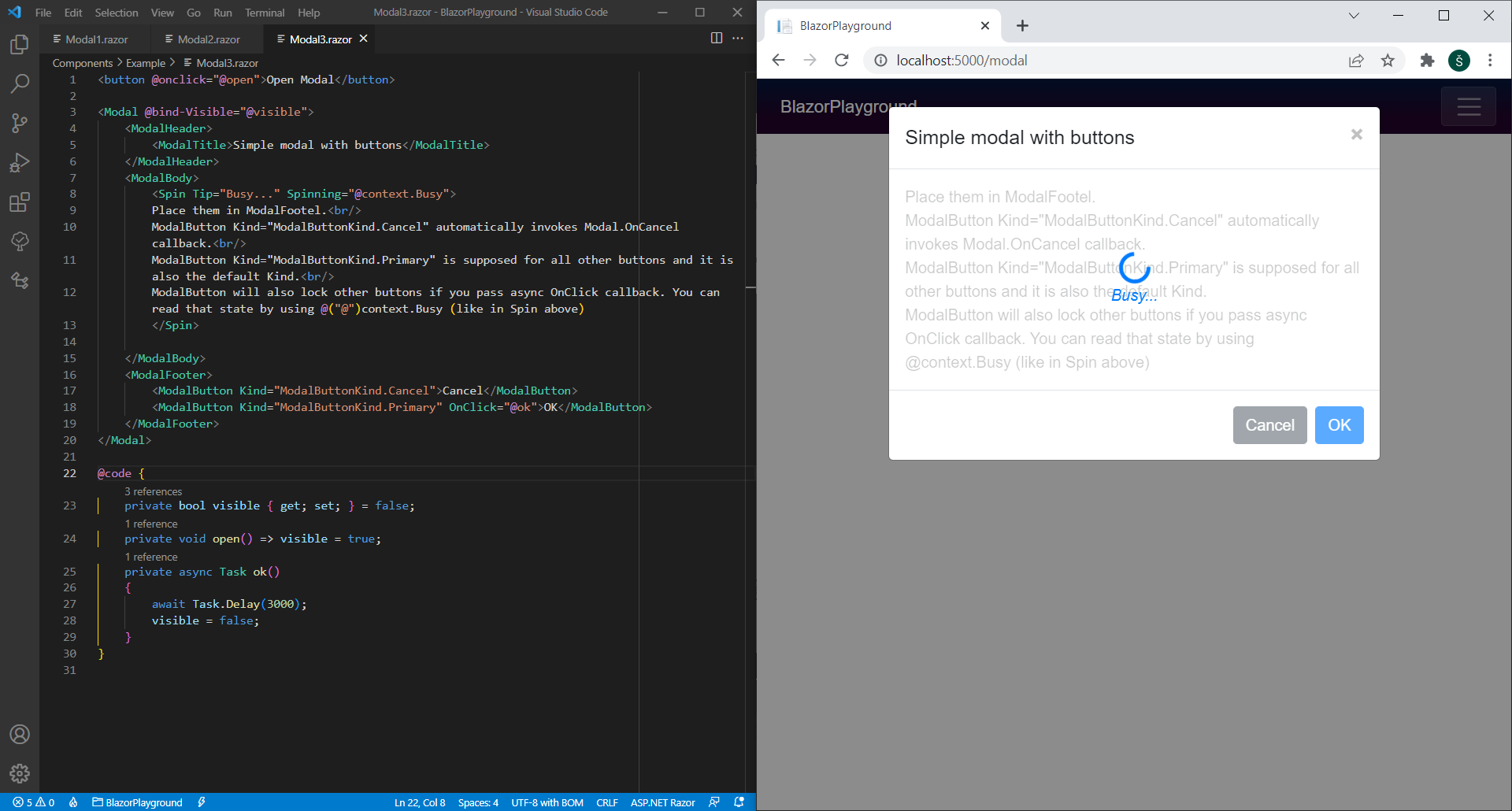Open the Run and Debug view
Image resolution: width=1512 pixels, height=811 pixels.
click(20, 162)
